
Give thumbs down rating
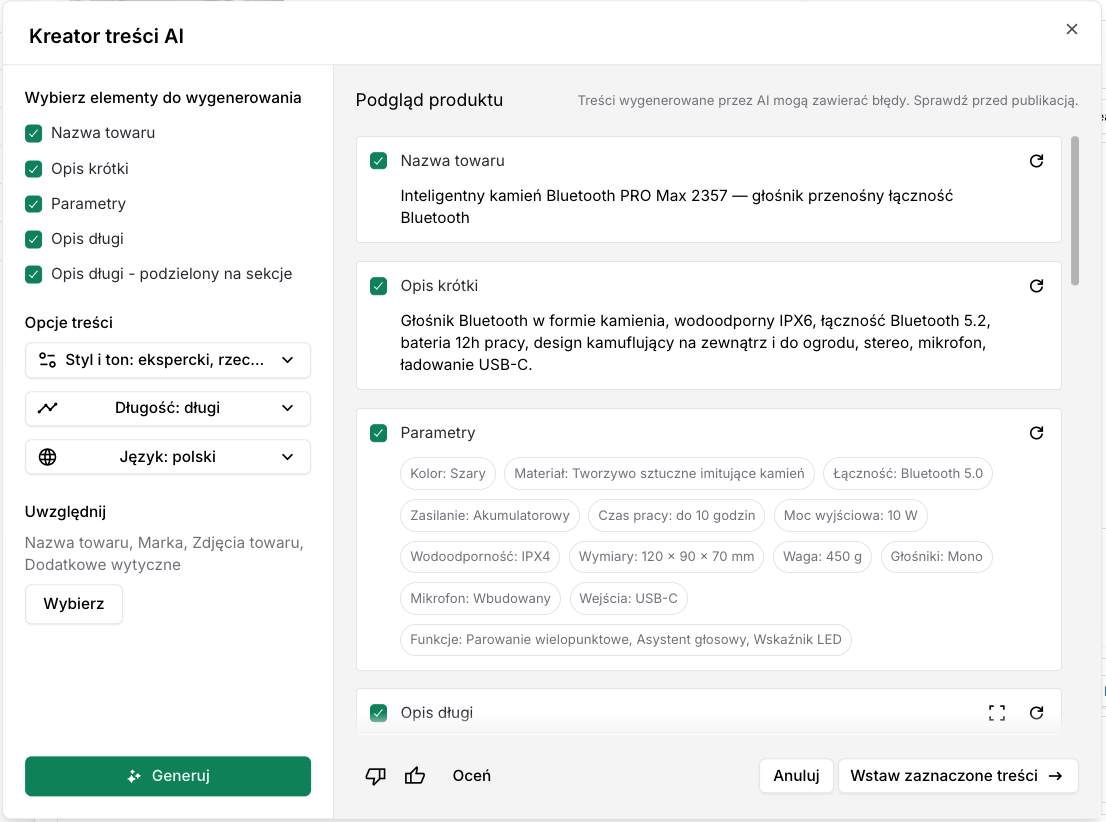pos(375,776)
